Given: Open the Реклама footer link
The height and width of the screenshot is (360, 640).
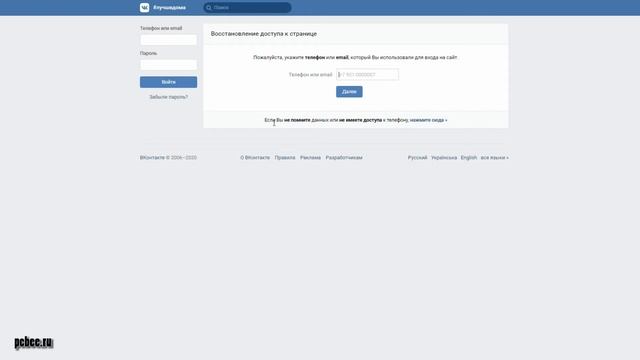Looking at the screenshot, I should (310, 158).
